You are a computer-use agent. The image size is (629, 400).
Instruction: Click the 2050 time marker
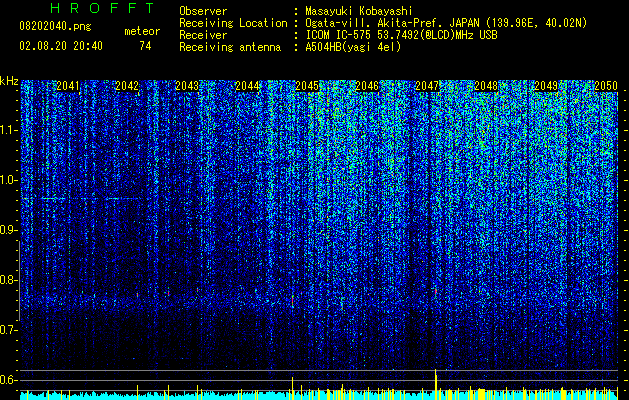(x=606, y=85)
